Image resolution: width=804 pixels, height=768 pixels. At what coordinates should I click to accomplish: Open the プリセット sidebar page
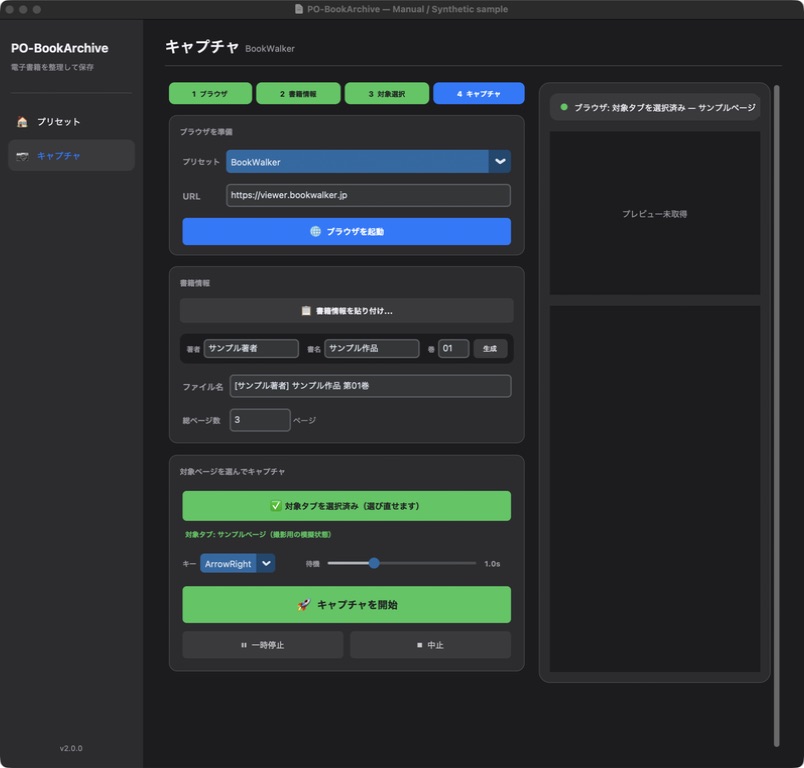pos(71,122)
